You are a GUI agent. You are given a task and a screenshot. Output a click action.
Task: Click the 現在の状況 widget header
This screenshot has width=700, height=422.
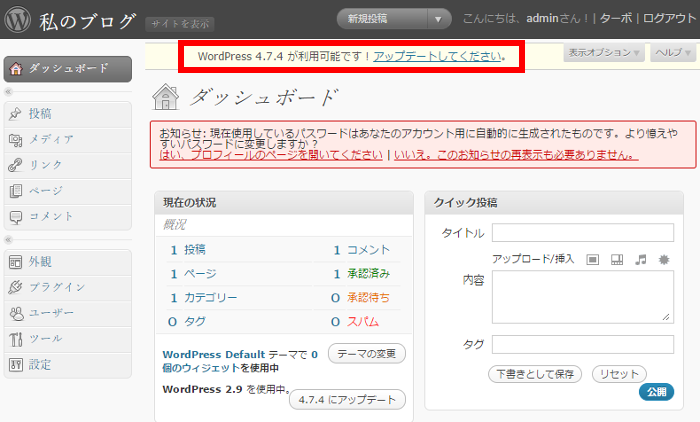(x=284, y=203)
